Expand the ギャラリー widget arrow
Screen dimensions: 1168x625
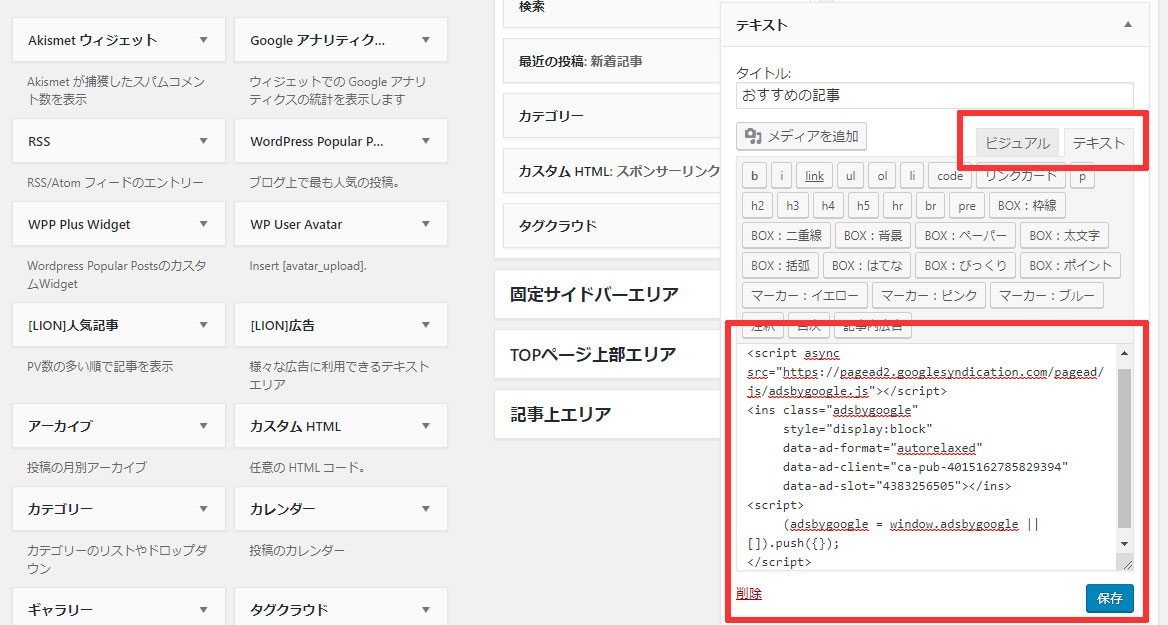(203, 609)
